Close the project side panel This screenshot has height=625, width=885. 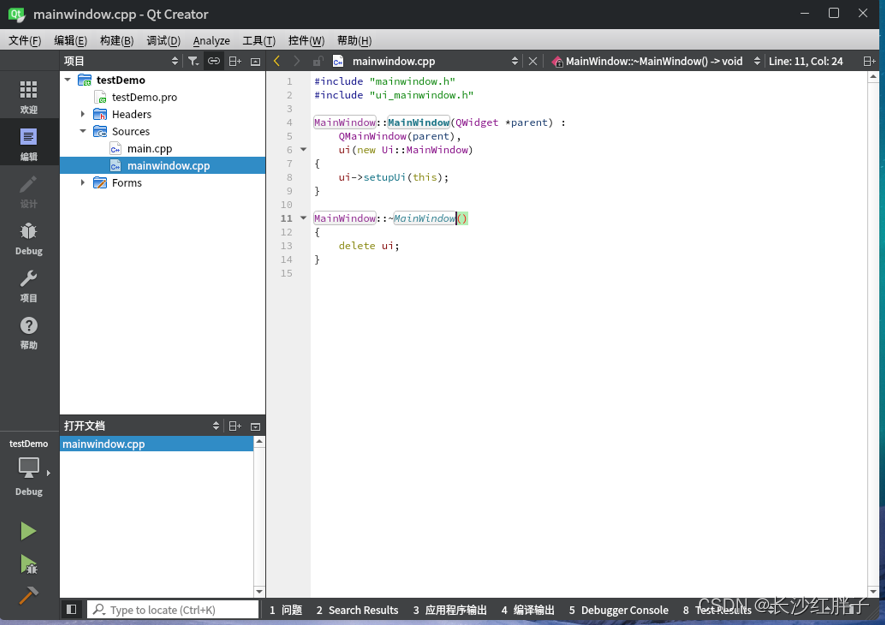point(255,61)
